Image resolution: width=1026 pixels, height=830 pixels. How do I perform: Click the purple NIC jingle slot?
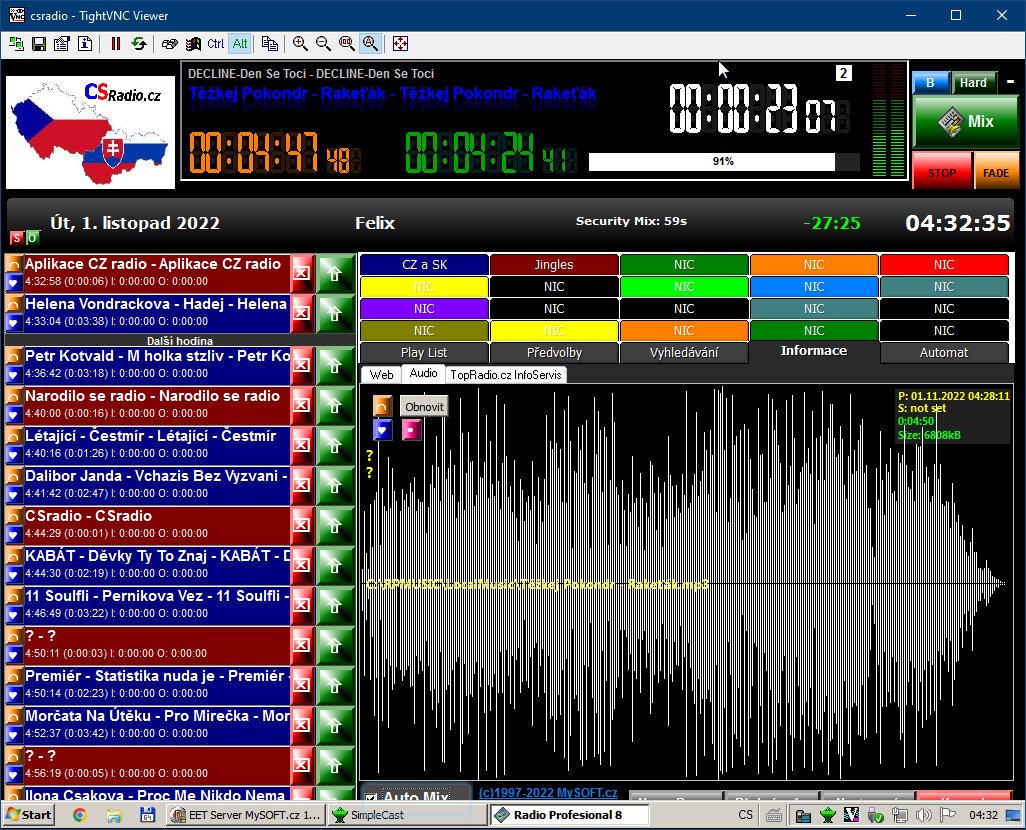click(424, 308)
